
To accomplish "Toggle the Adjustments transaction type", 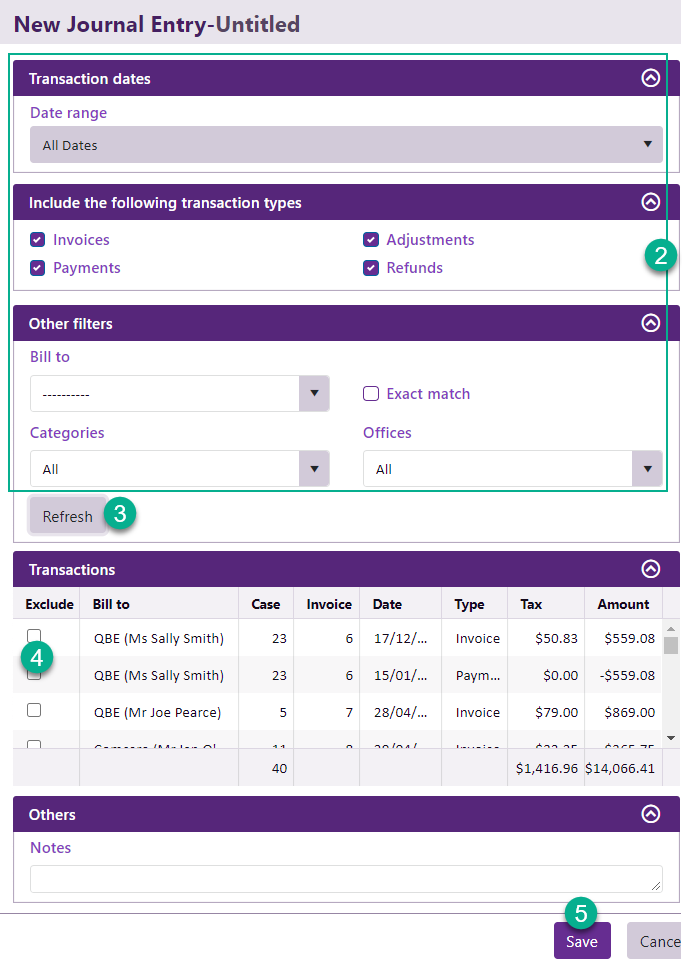I will 371,240.
